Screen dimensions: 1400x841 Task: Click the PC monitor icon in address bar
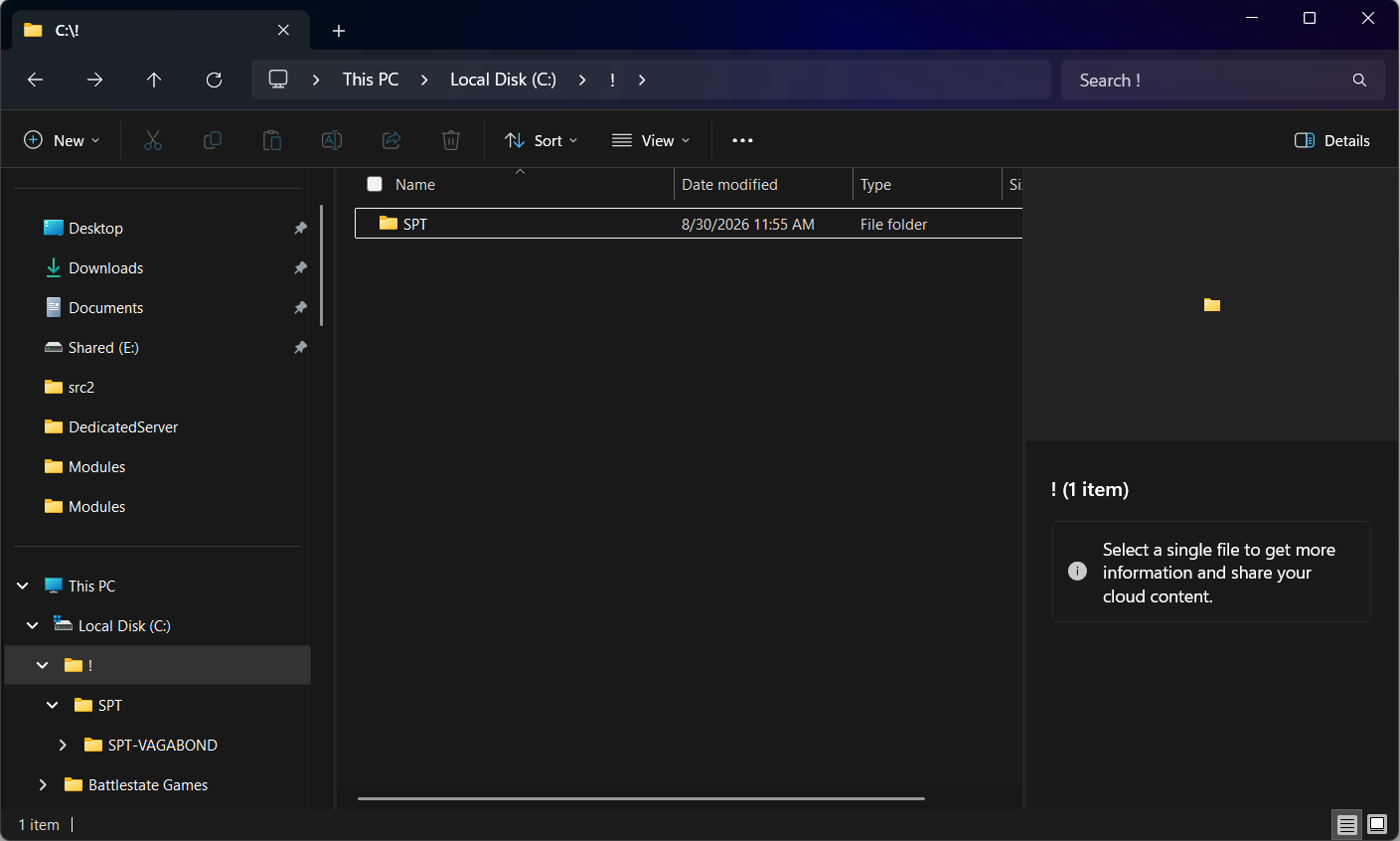tap(278, 80)
